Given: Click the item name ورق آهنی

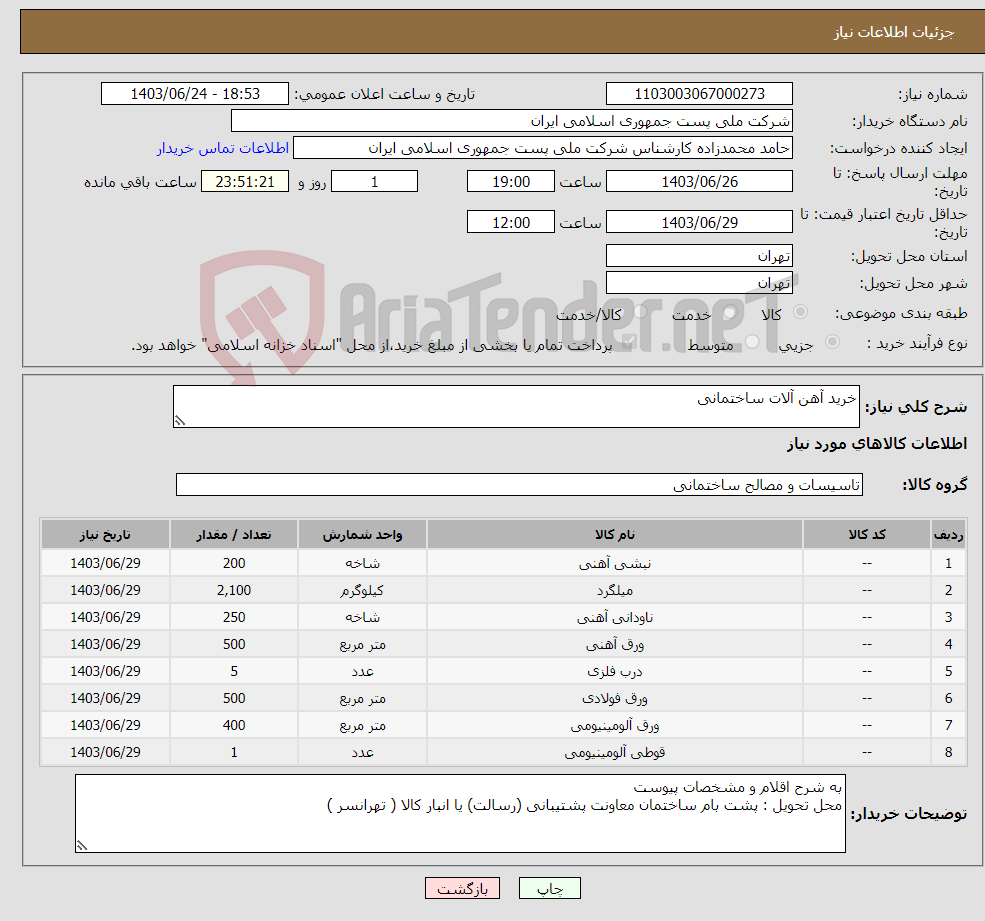Looking at the screenshot, I should (614, 645).
